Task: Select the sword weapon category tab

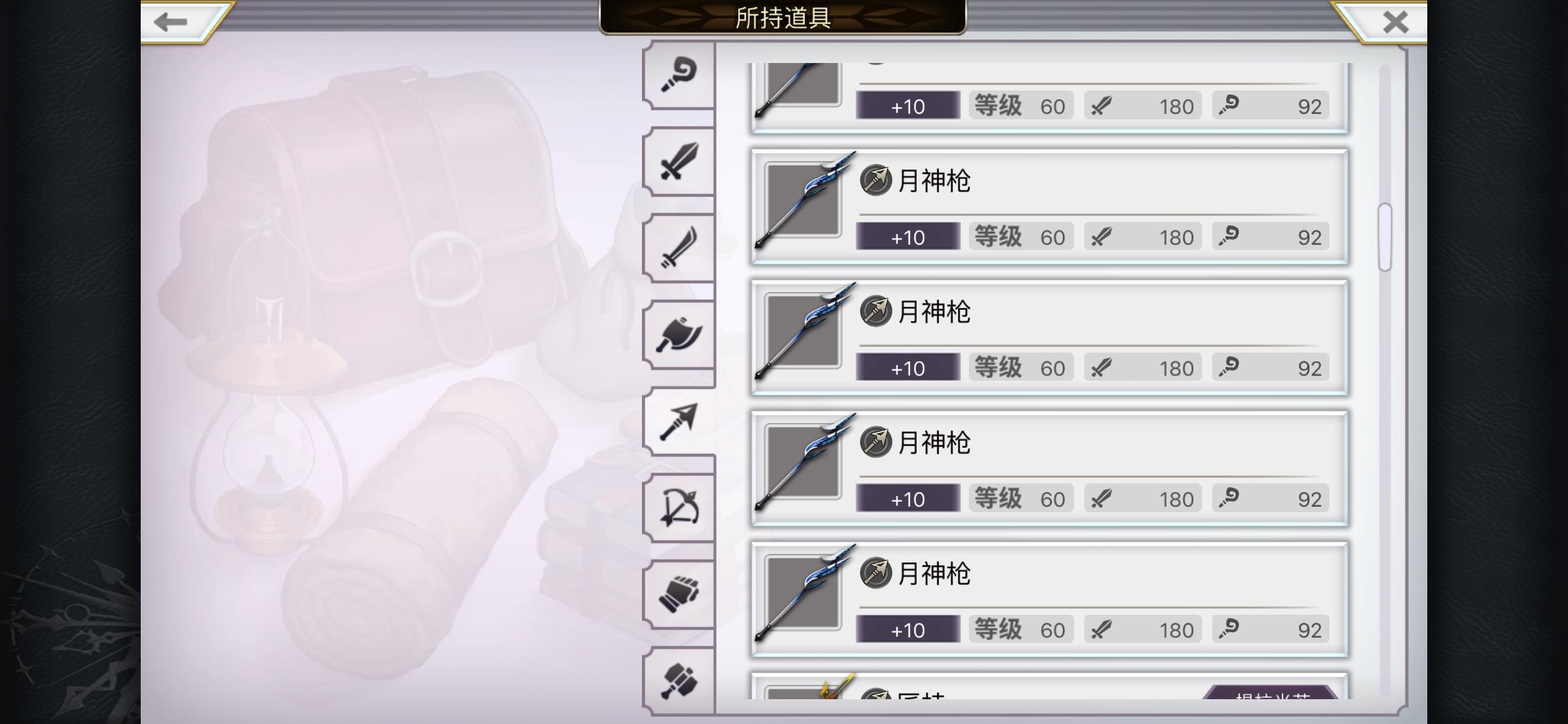Action: (x=678, y=162)
